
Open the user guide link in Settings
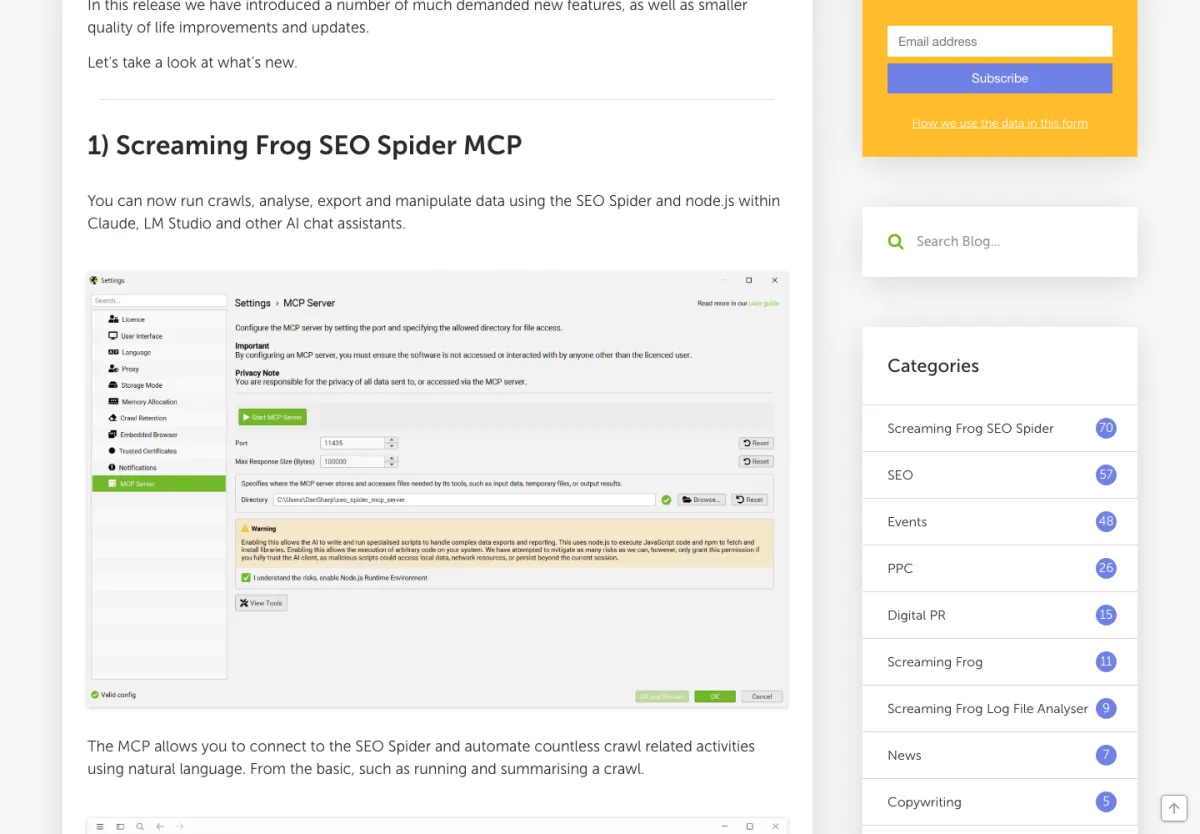(764, 303)
